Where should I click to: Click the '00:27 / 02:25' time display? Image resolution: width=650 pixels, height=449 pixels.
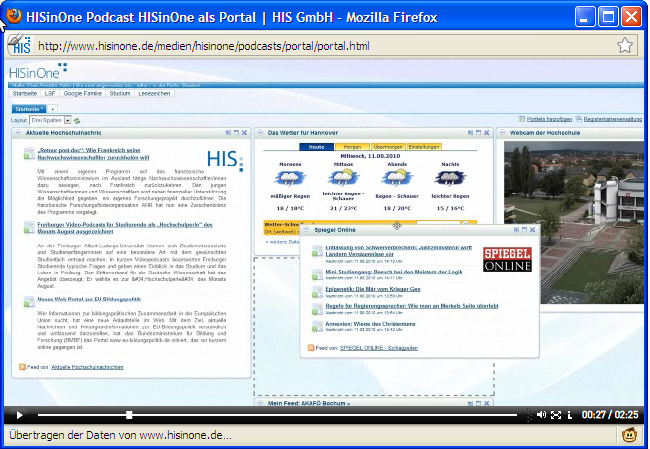pyautogui.click(x=609, y=415)
